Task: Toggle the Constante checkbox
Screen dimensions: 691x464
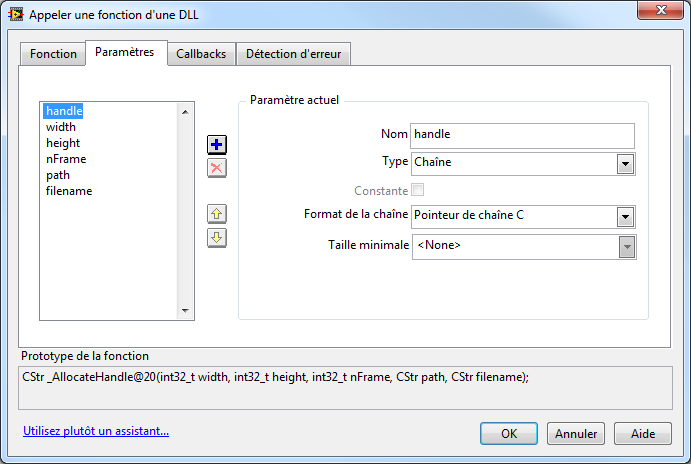Action: pos(417,190)
